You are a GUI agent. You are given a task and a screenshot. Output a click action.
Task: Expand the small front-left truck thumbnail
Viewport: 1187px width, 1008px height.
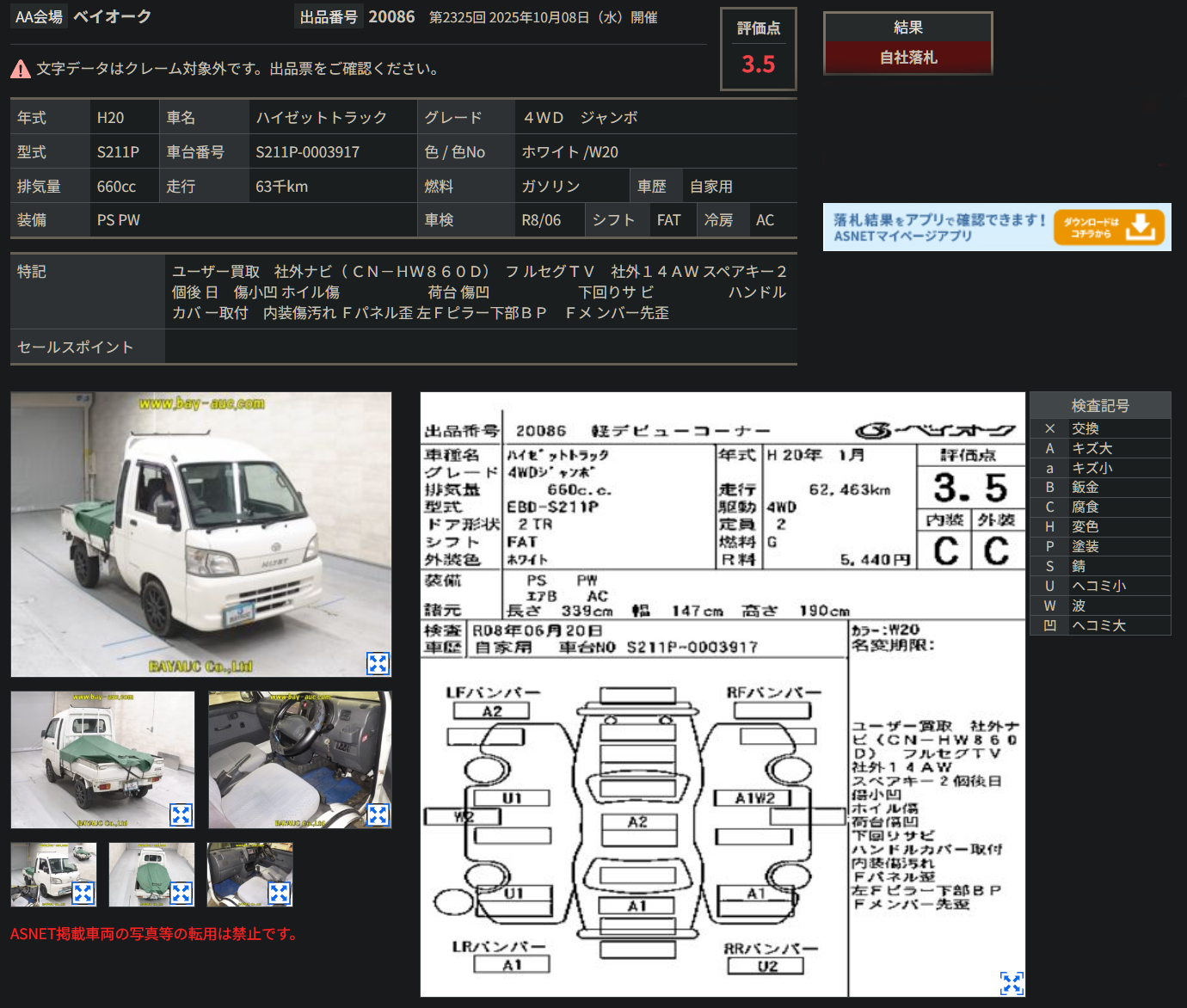pos(83,893)
